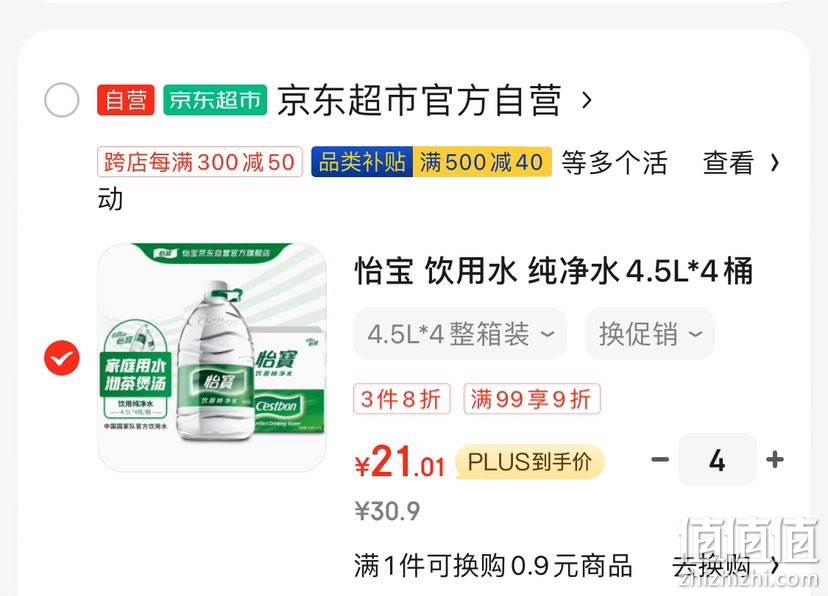This screenshot has height=596, width=828.
Task: Tap the green 京东超市 badge
Action: tap(215, 100)
